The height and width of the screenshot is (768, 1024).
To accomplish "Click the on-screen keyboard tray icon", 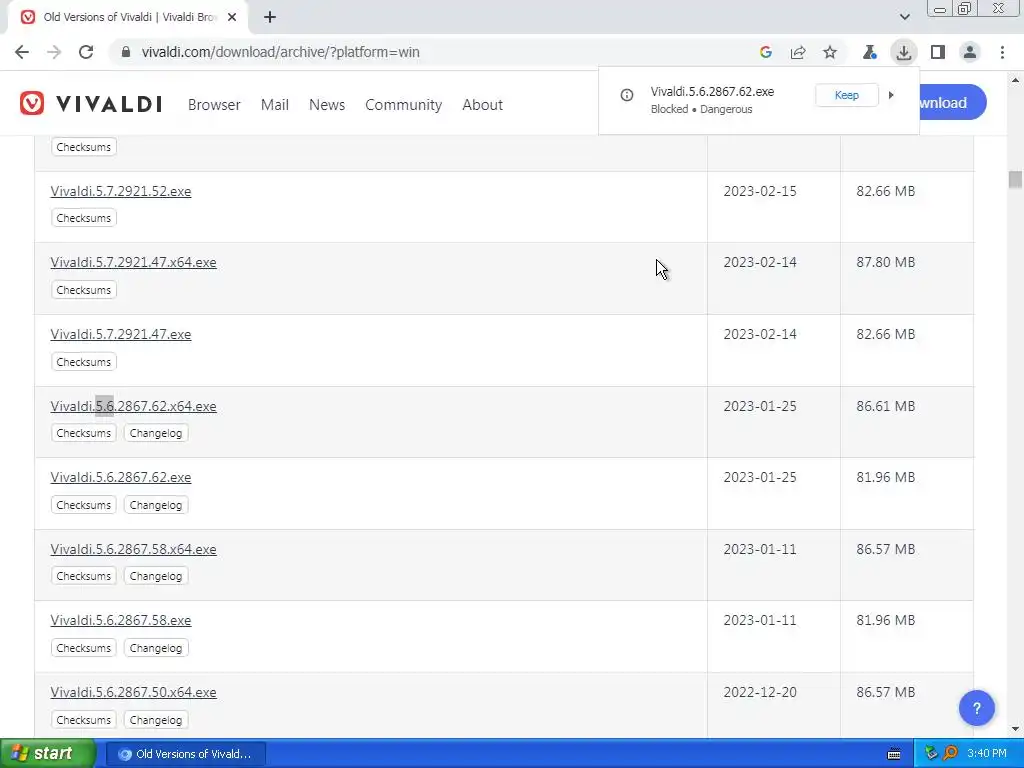I will click(894, 754).
